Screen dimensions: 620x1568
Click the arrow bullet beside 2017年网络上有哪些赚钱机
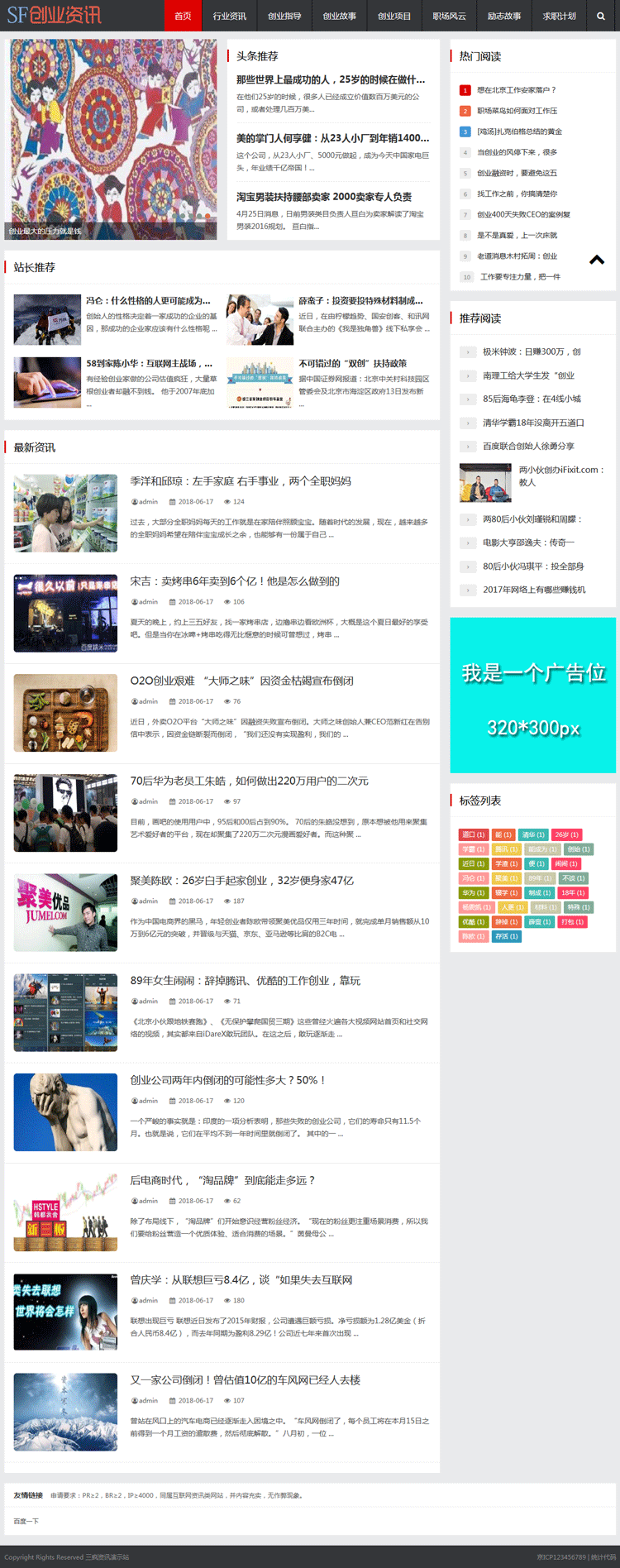469,590
